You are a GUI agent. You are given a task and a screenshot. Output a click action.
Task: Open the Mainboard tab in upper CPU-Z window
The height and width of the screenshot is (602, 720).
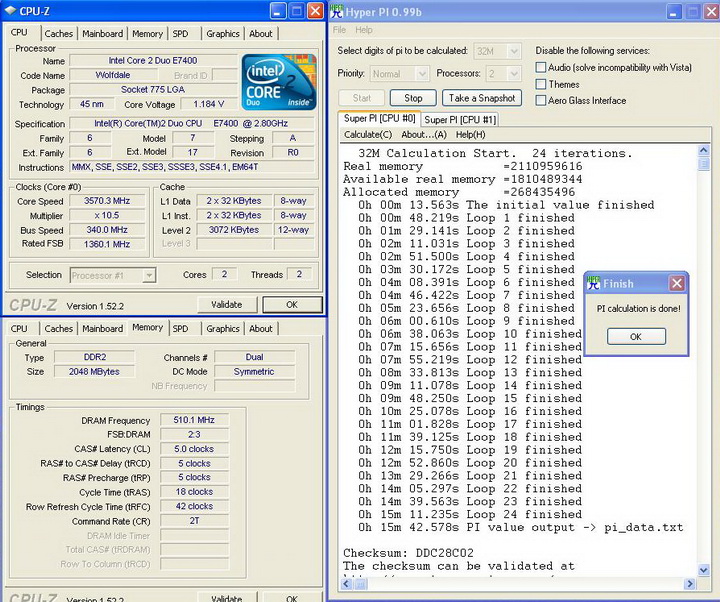pos(102,33)
